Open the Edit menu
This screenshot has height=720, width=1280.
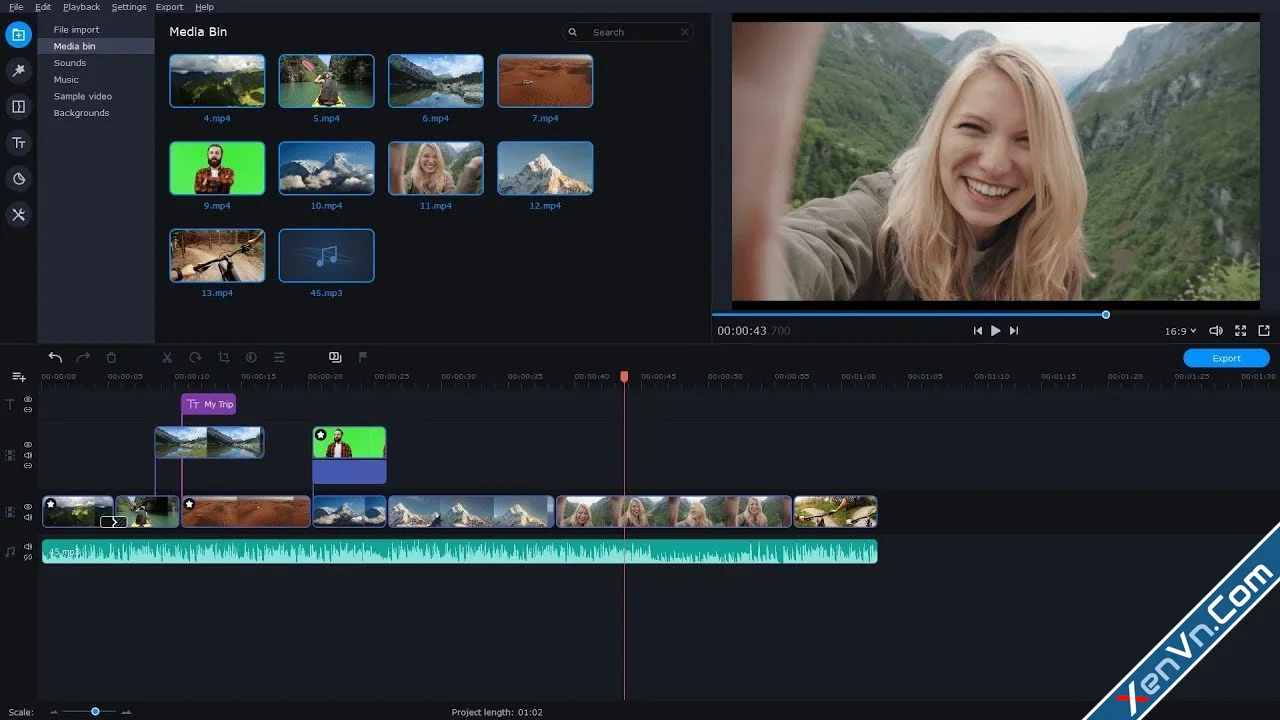pos(43,7)
